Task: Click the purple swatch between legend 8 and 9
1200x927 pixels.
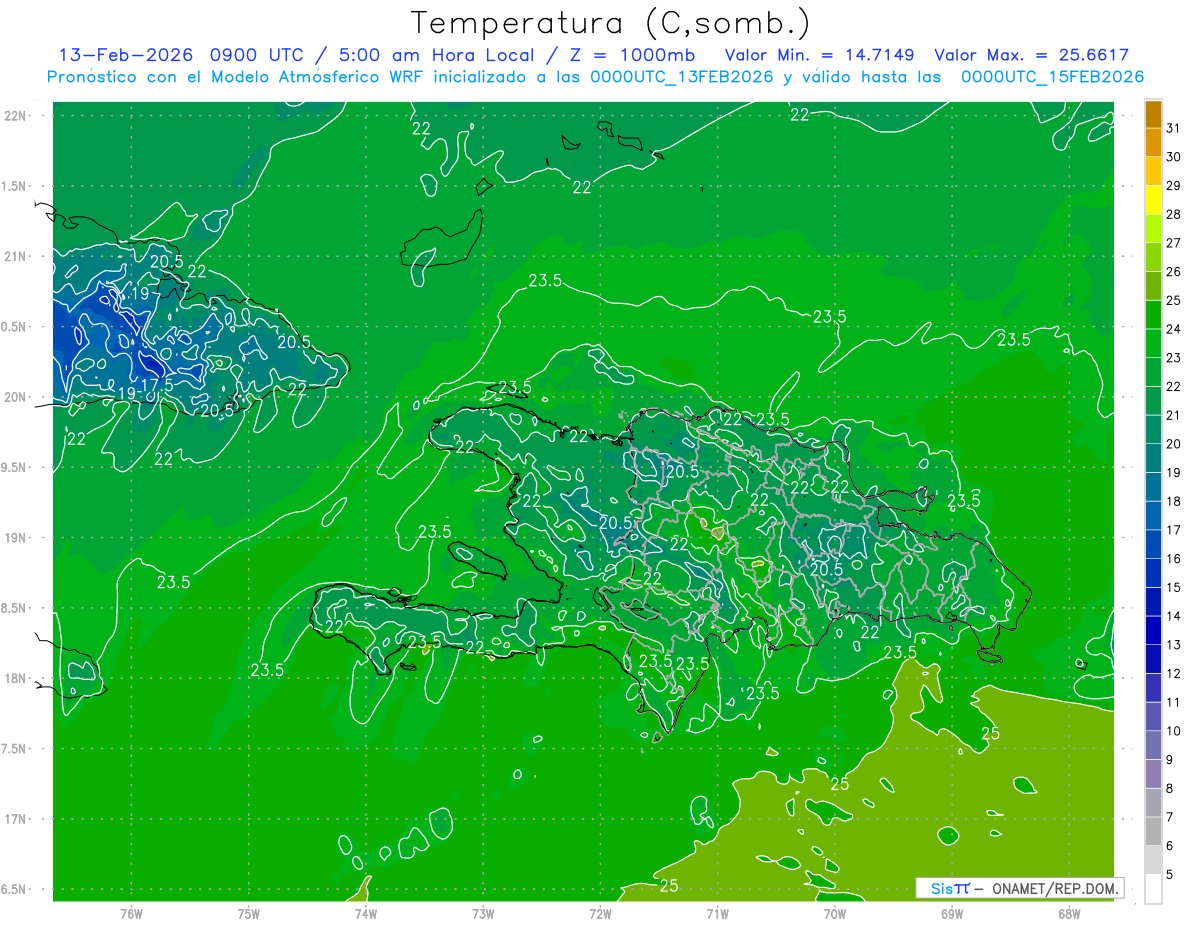Action: tap(1153, 774)
